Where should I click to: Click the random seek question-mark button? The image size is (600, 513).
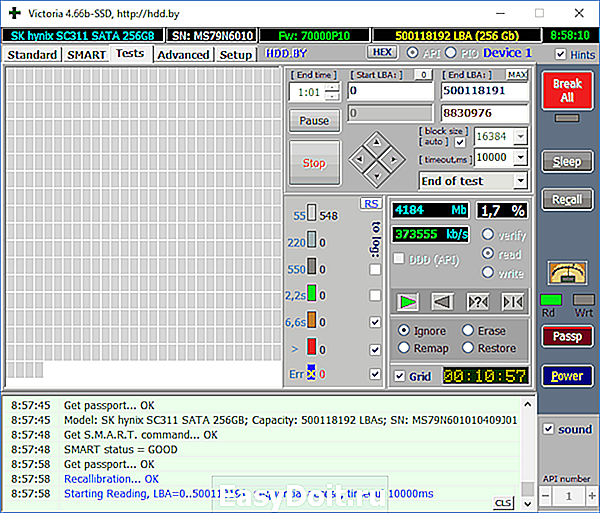point(478,302)
